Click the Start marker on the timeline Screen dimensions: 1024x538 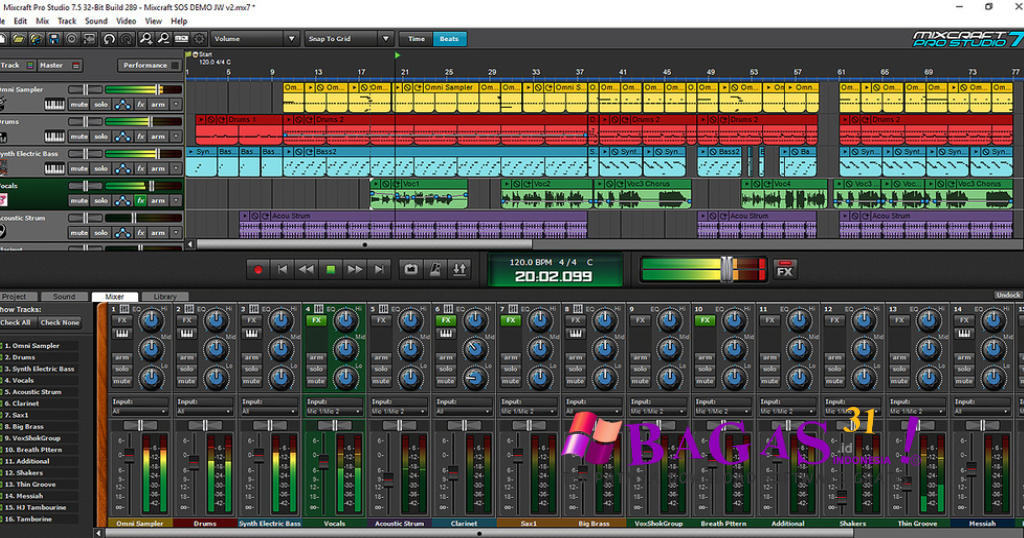pos(200,54)
